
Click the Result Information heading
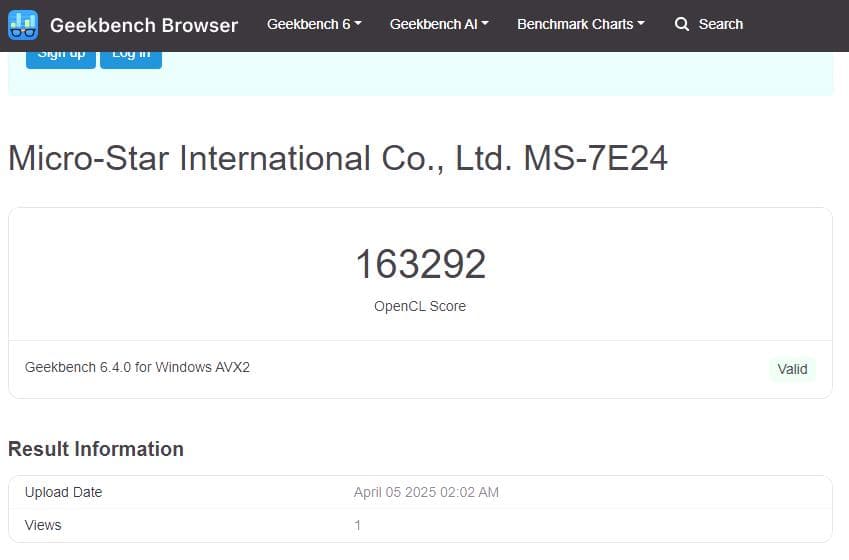(96, 449)
